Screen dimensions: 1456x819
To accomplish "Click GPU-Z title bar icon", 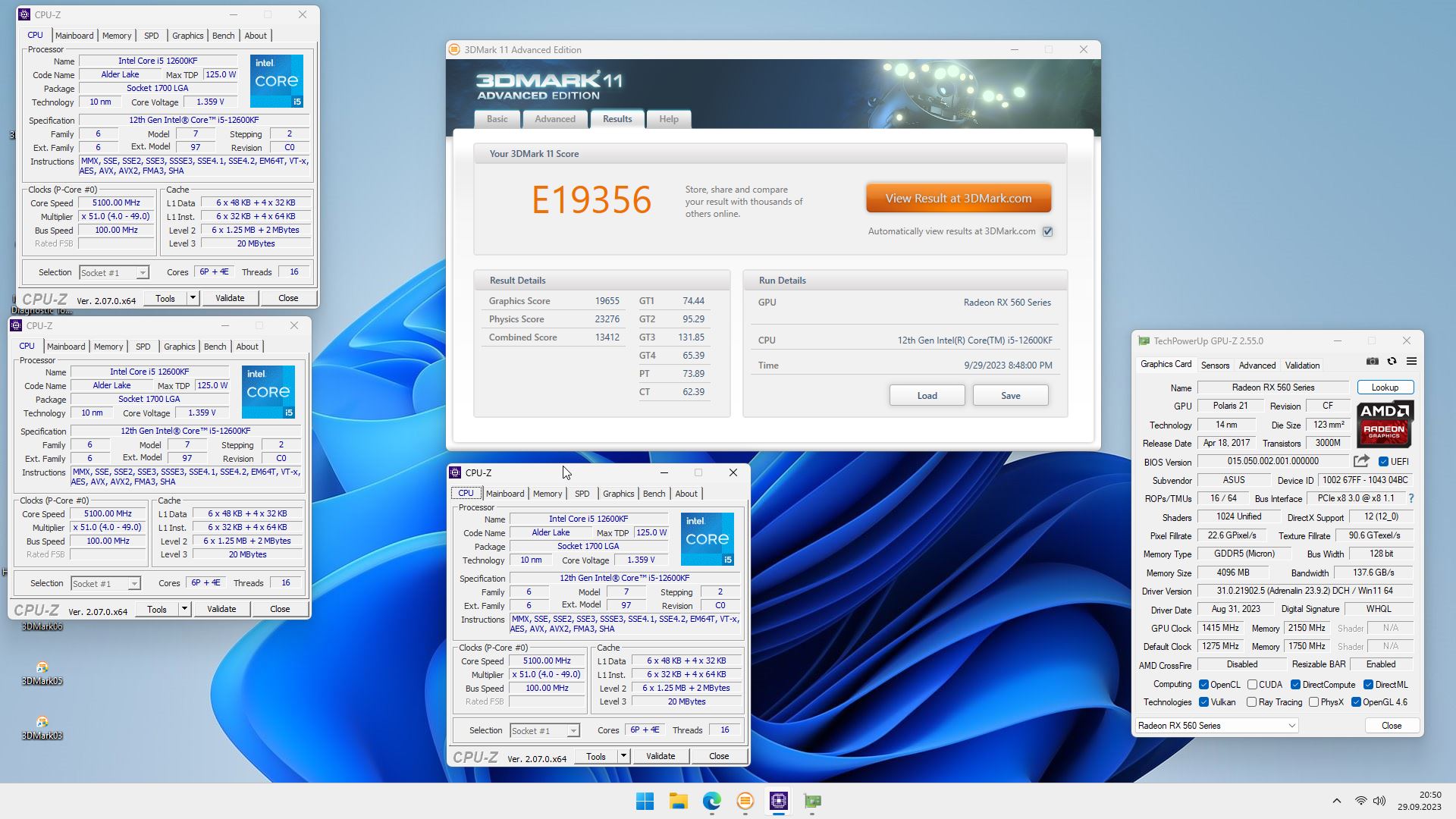I will pyautogui.click(x=1144, y=341).
